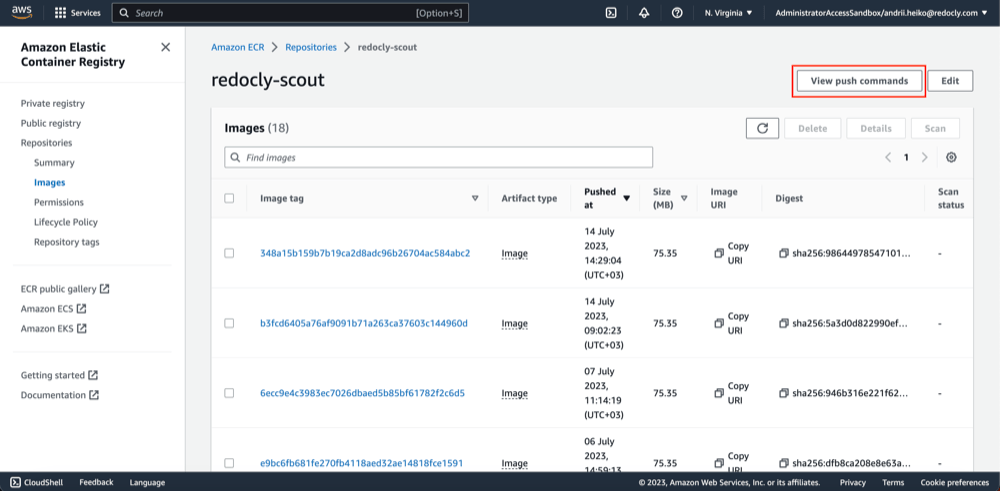The width and height of the screenshot is (1000, 491).
Task: Select Repositories in the sidebar
Action: pyautogui.click(x=46, y=143)
